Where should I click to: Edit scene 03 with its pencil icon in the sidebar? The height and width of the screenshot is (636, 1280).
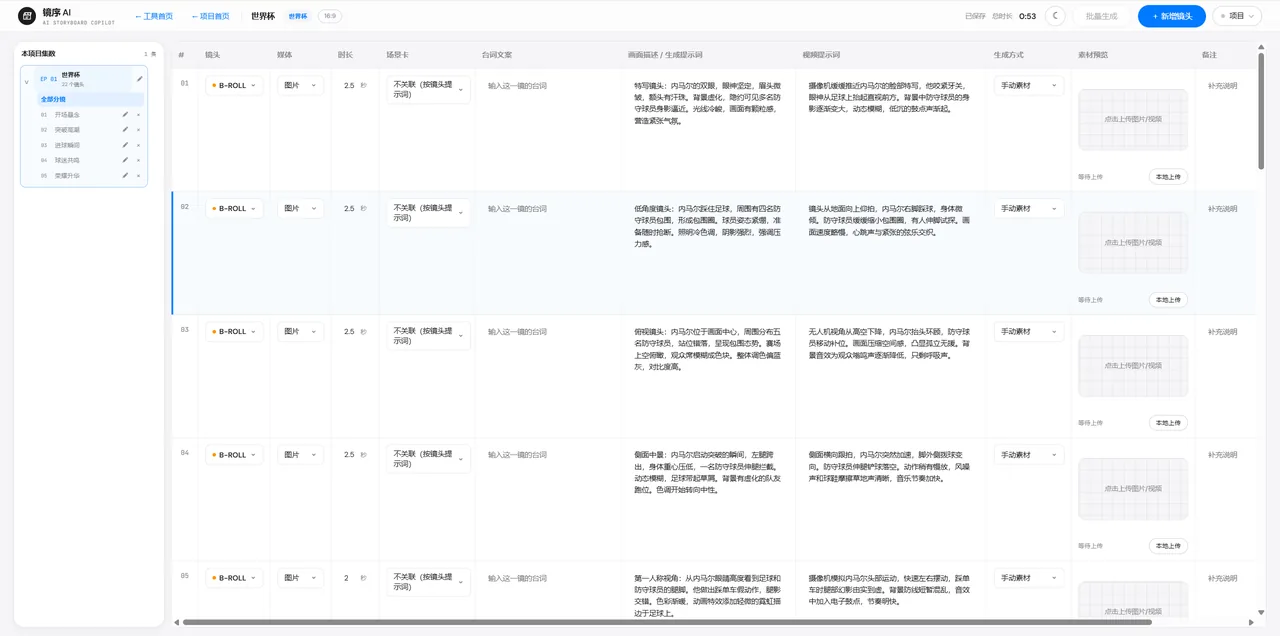[x=125, y=145]
